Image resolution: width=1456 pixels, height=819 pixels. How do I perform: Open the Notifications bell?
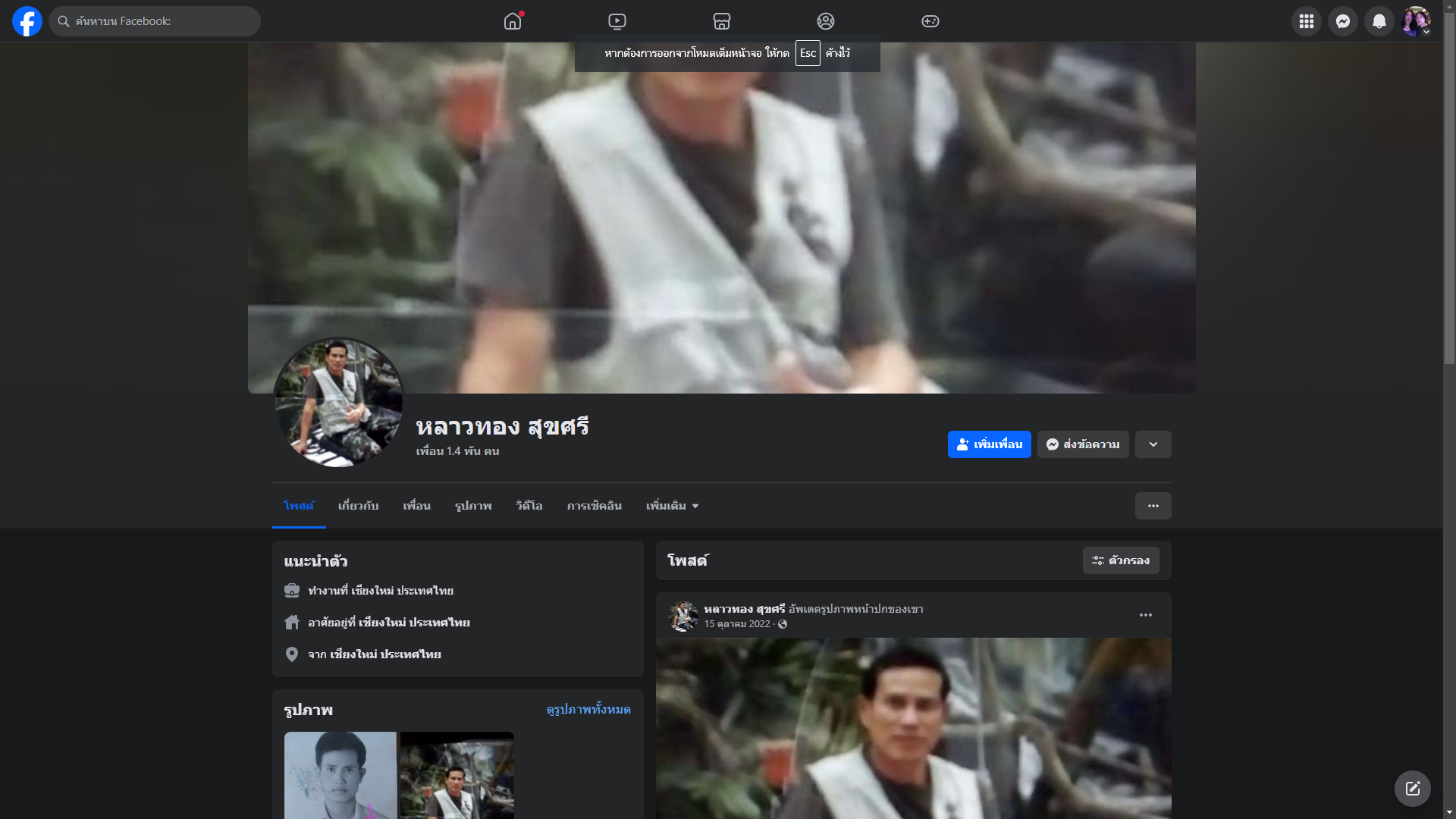pos(1379,21)
